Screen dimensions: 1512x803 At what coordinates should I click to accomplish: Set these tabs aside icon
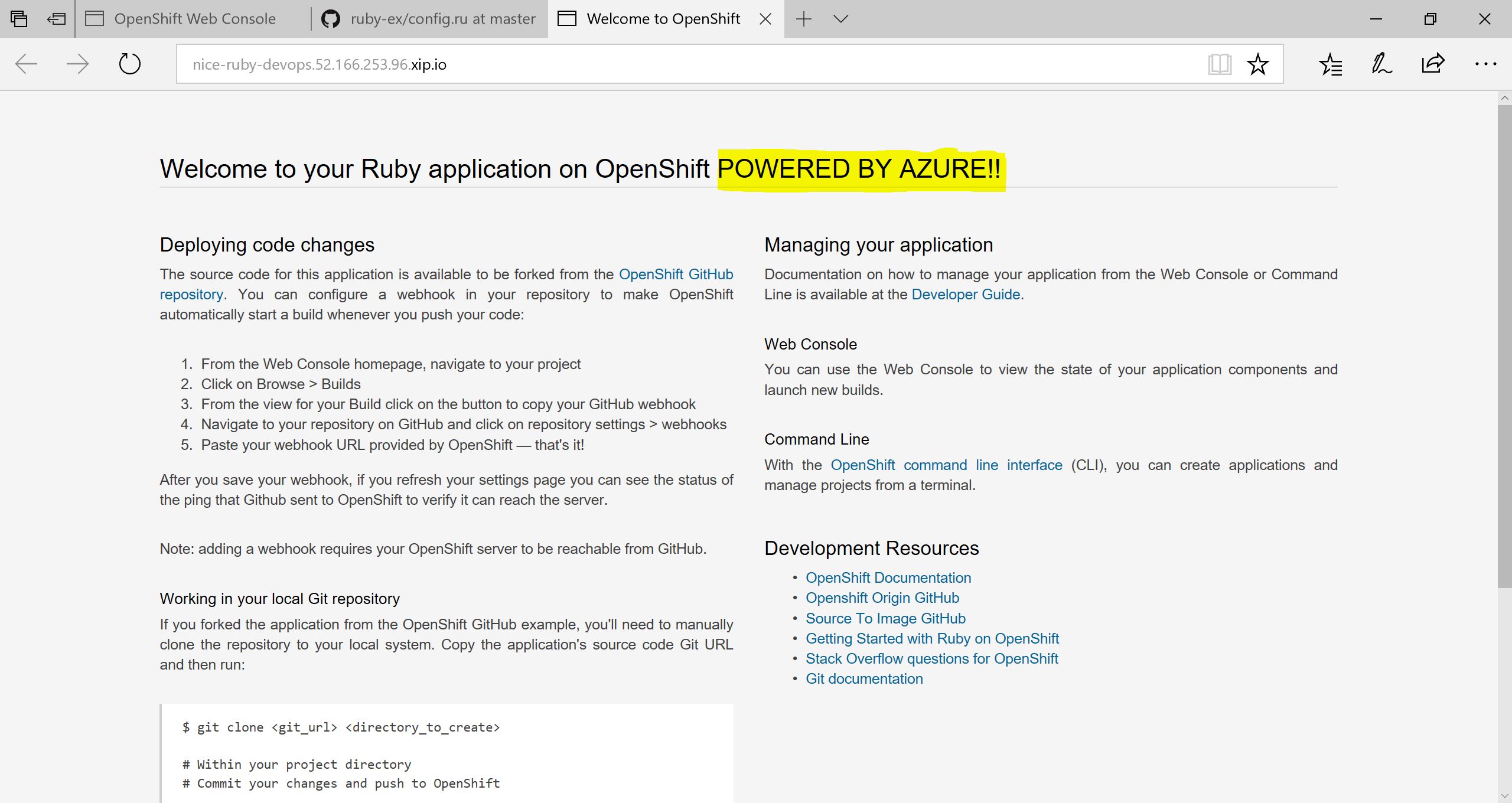(x=56, y=19)
